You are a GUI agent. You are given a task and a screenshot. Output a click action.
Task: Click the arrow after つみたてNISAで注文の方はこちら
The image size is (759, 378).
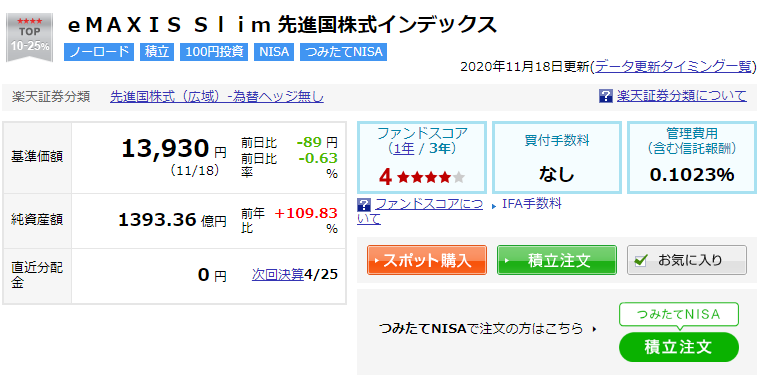(x=594, y=330)
